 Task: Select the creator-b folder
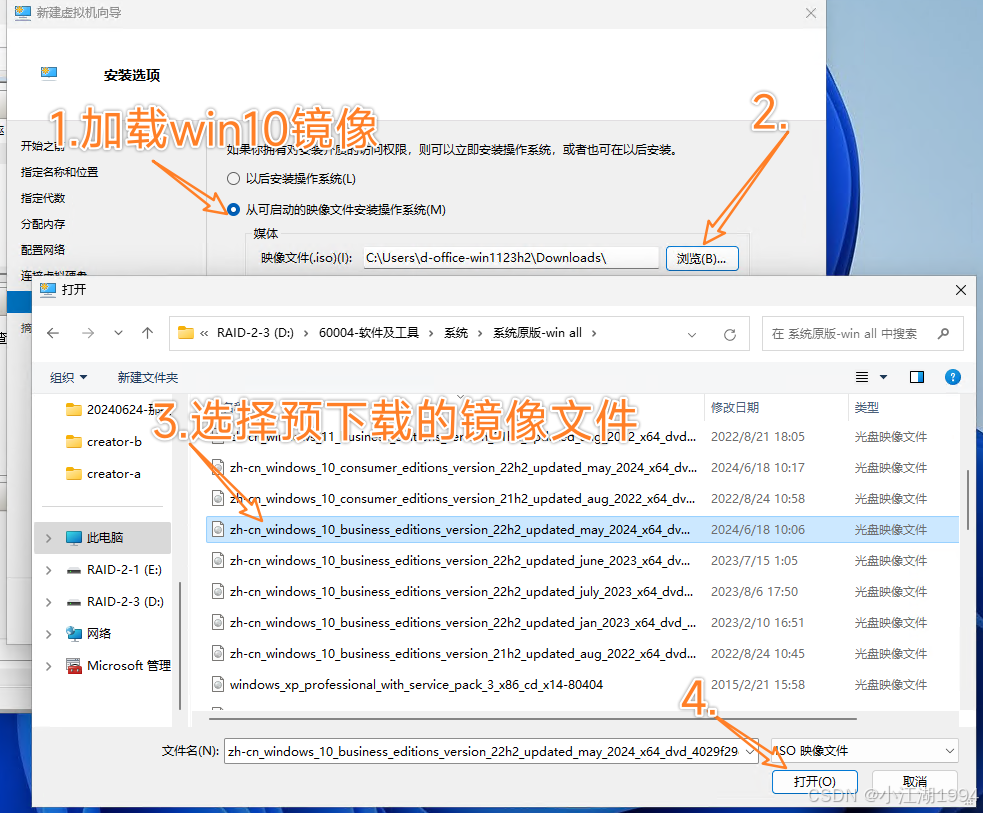pos(104,442)
